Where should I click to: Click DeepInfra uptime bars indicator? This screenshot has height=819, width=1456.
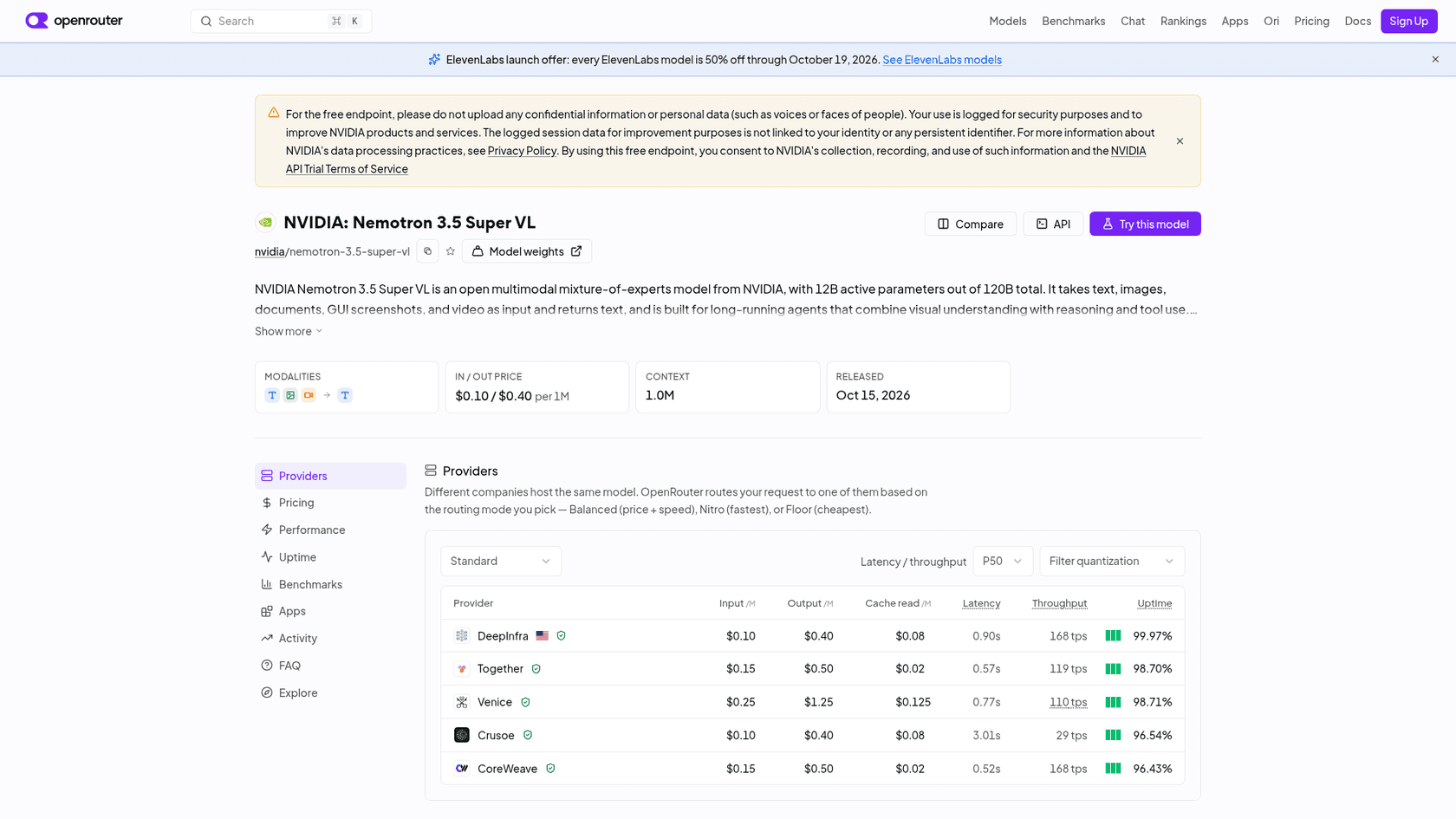point(1114,636)
